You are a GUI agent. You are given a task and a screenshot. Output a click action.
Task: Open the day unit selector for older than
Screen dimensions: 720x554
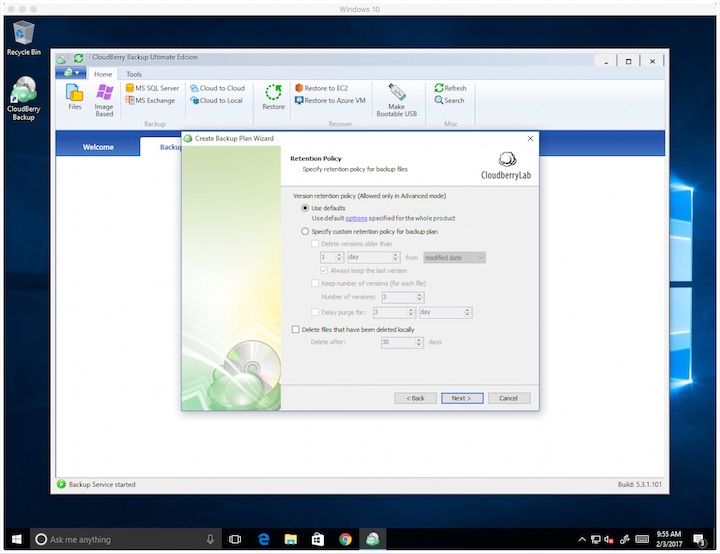pyautogui.click(x=374, y=257)
